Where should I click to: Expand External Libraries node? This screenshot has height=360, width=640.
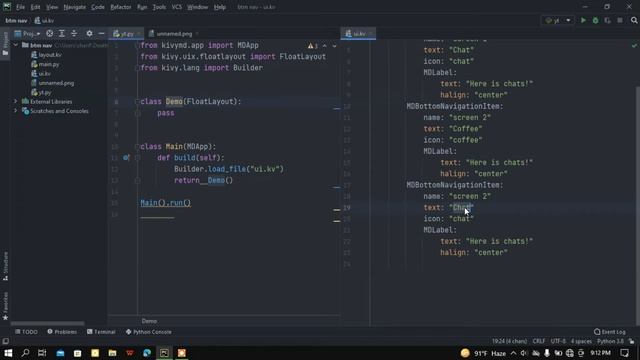point(16,101)
